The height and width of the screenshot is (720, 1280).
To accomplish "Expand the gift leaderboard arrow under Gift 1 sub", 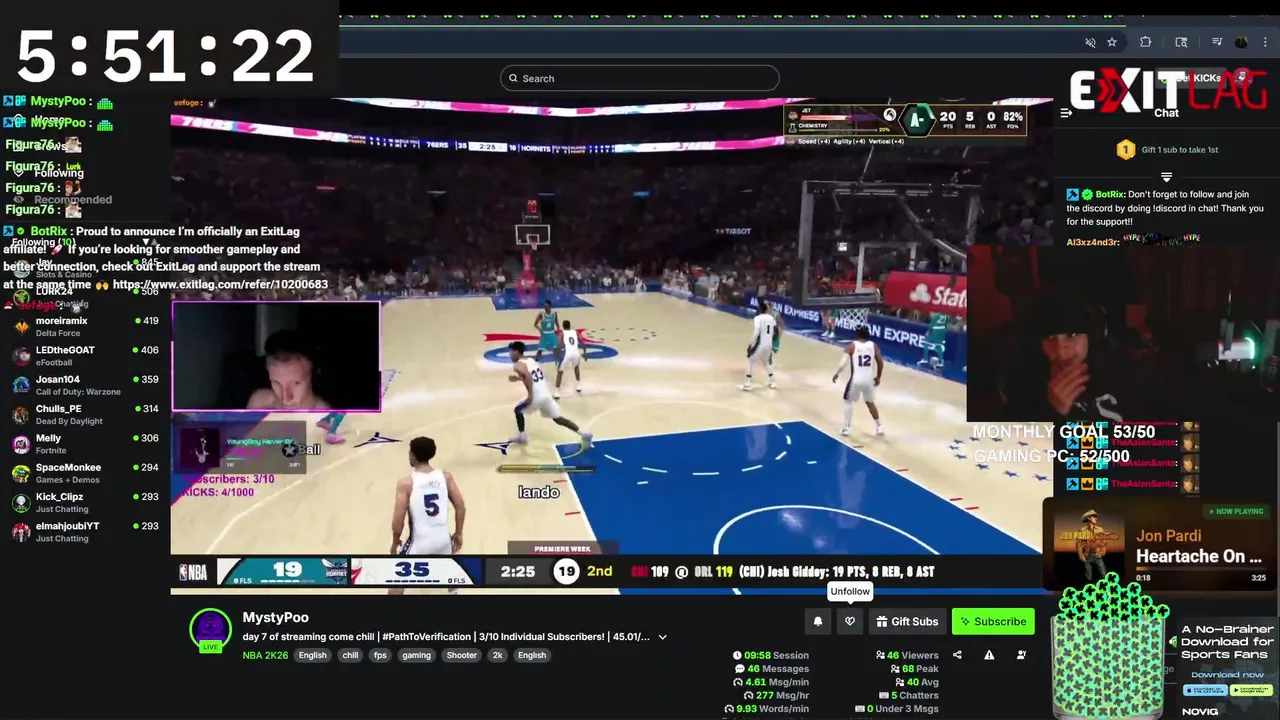I will coord(1166,177).
